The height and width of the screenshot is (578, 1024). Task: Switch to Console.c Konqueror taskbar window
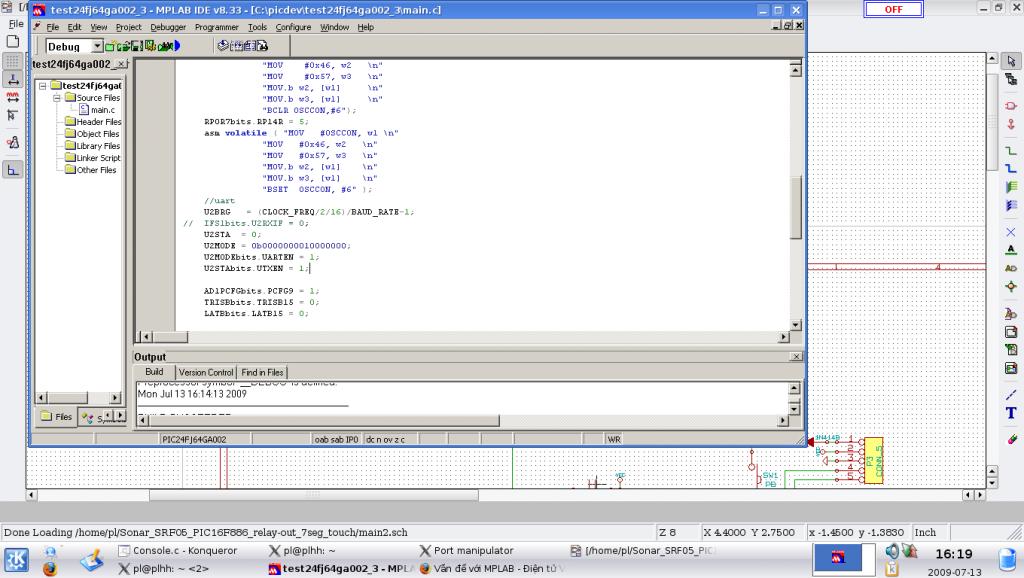tap(178, 550)
